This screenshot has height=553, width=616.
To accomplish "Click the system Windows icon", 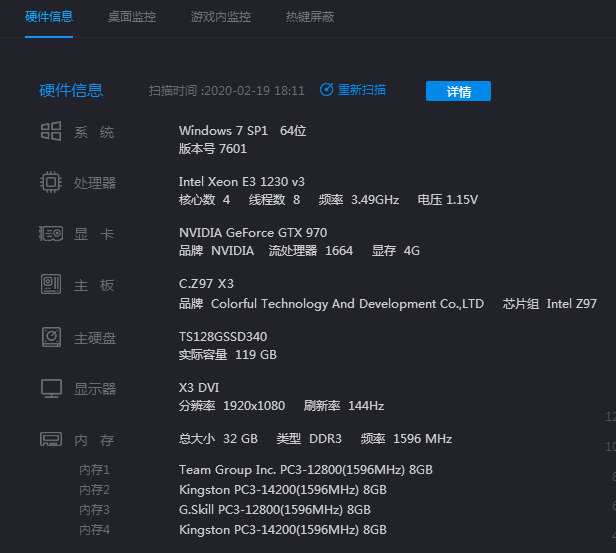I will [x=51, y=131].
